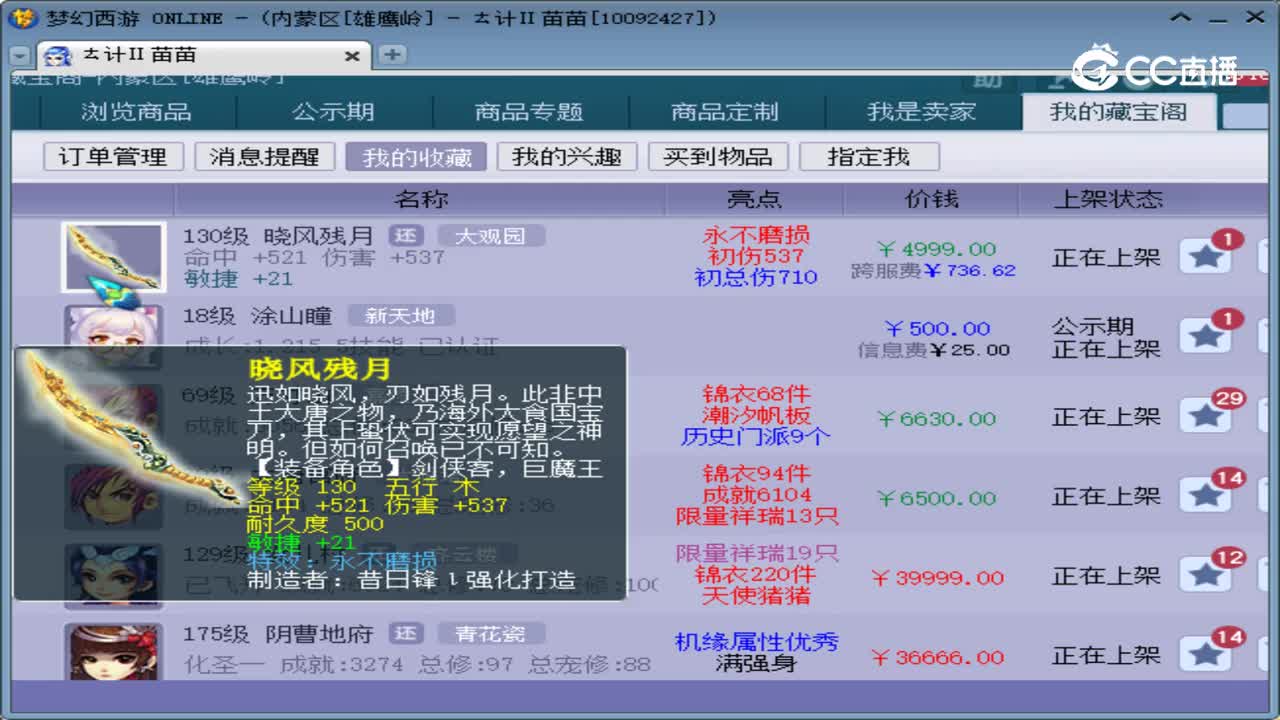Go to 商品专题 tab
This screenshot has width=1280, height=720.
click(529, 112)
